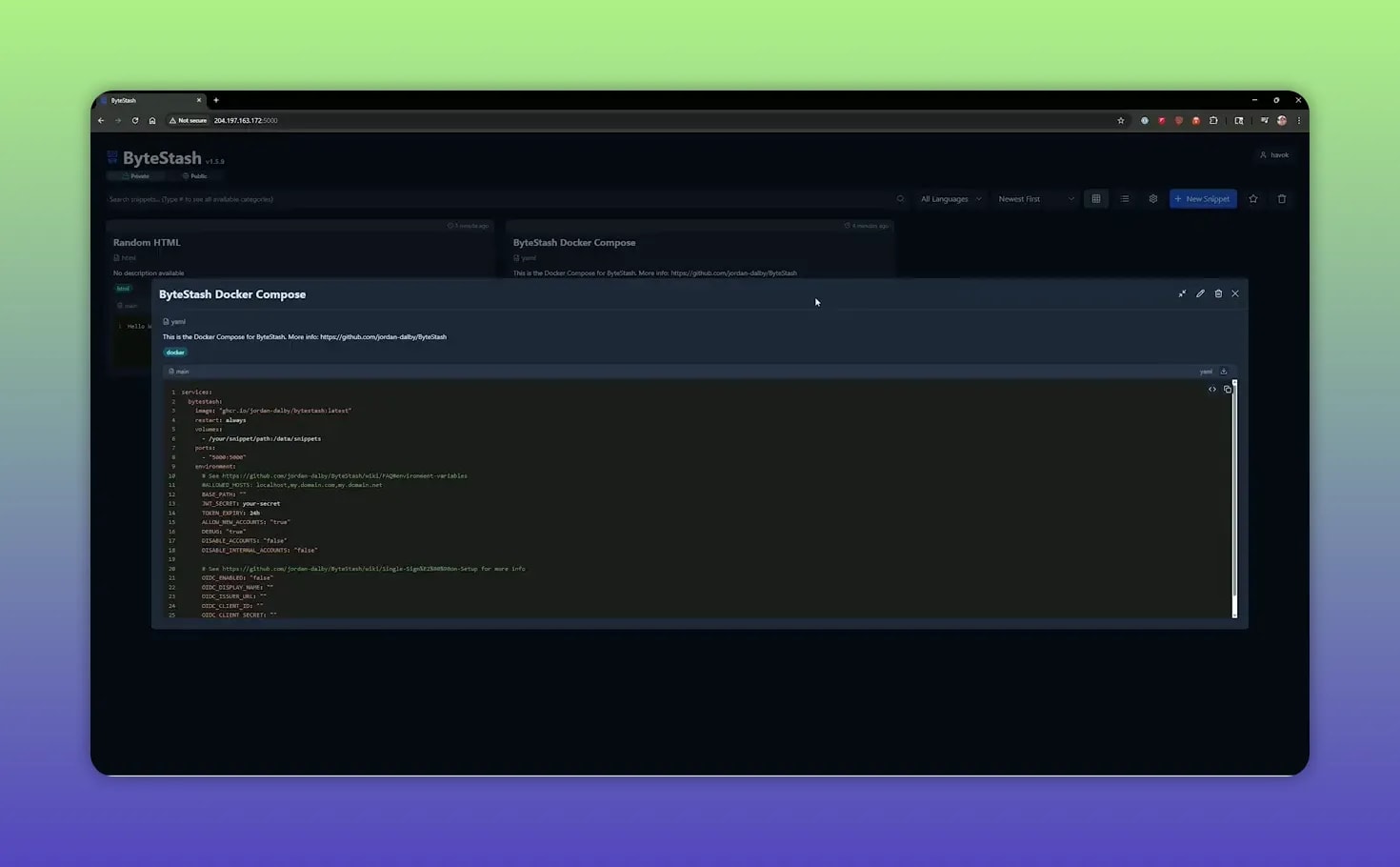Select the Private tab
The height and width of the screenshot is (867, 1400).
pyautogui.click(x=134, y=176)
